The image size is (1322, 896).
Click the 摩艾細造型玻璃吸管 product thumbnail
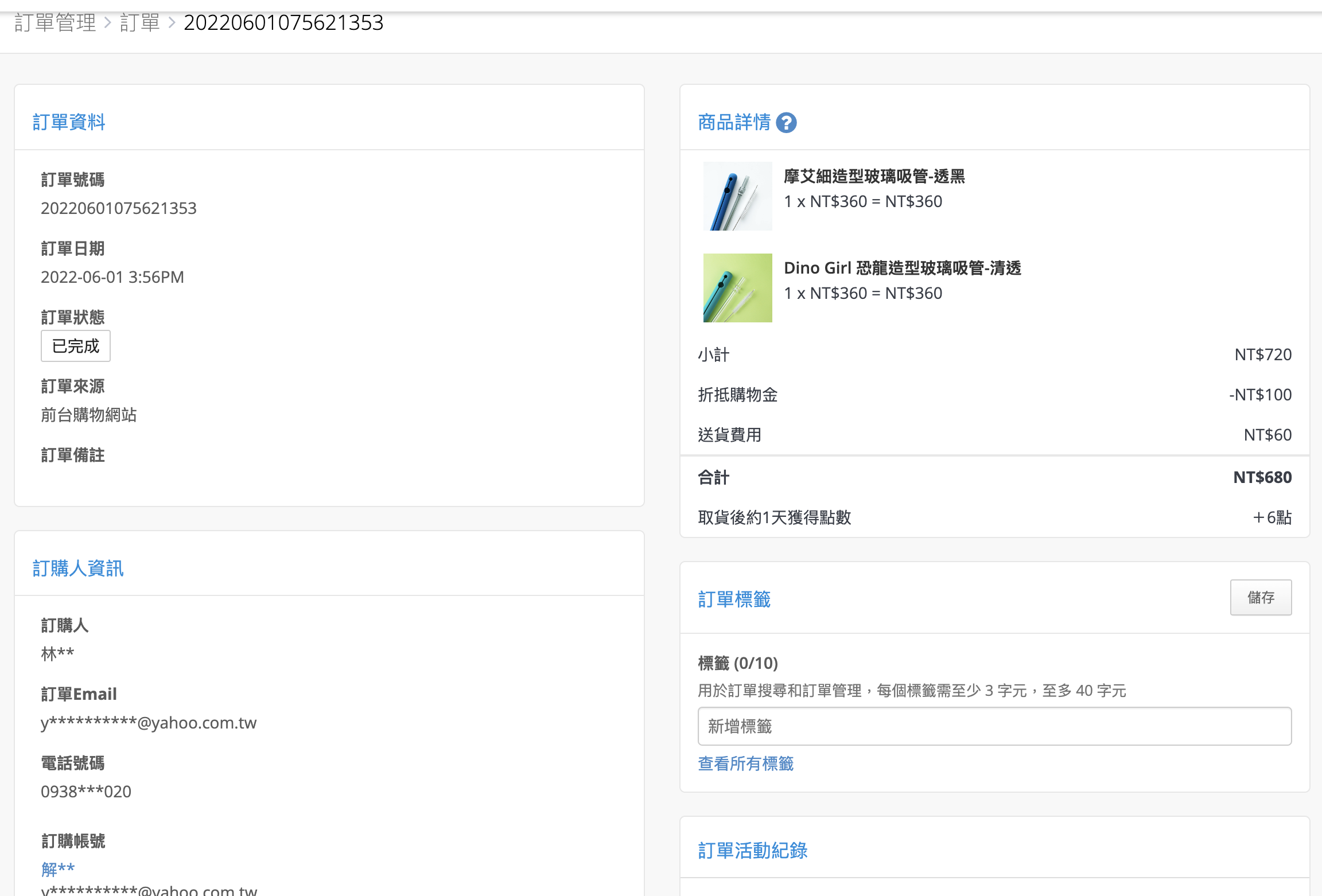click(x=737, y=196)
